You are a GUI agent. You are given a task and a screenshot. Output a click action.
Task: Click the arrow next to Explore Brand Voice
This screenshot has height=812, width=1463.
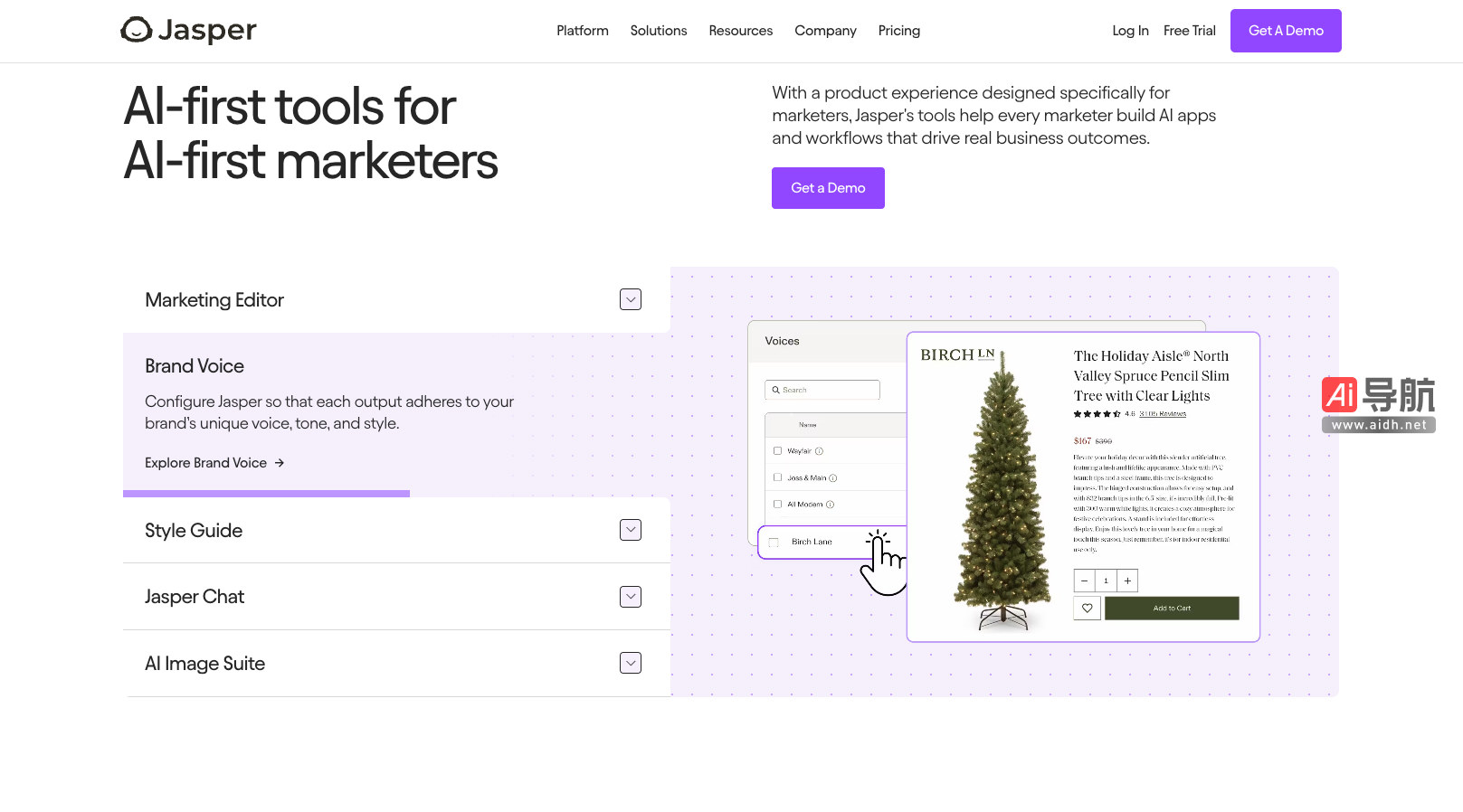click(x=280, y=463)
